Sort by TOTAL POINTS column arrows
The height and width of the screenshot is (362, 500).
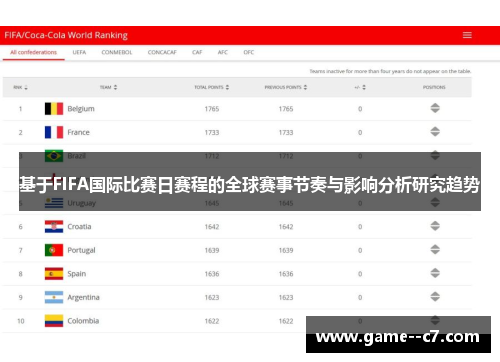227,87
